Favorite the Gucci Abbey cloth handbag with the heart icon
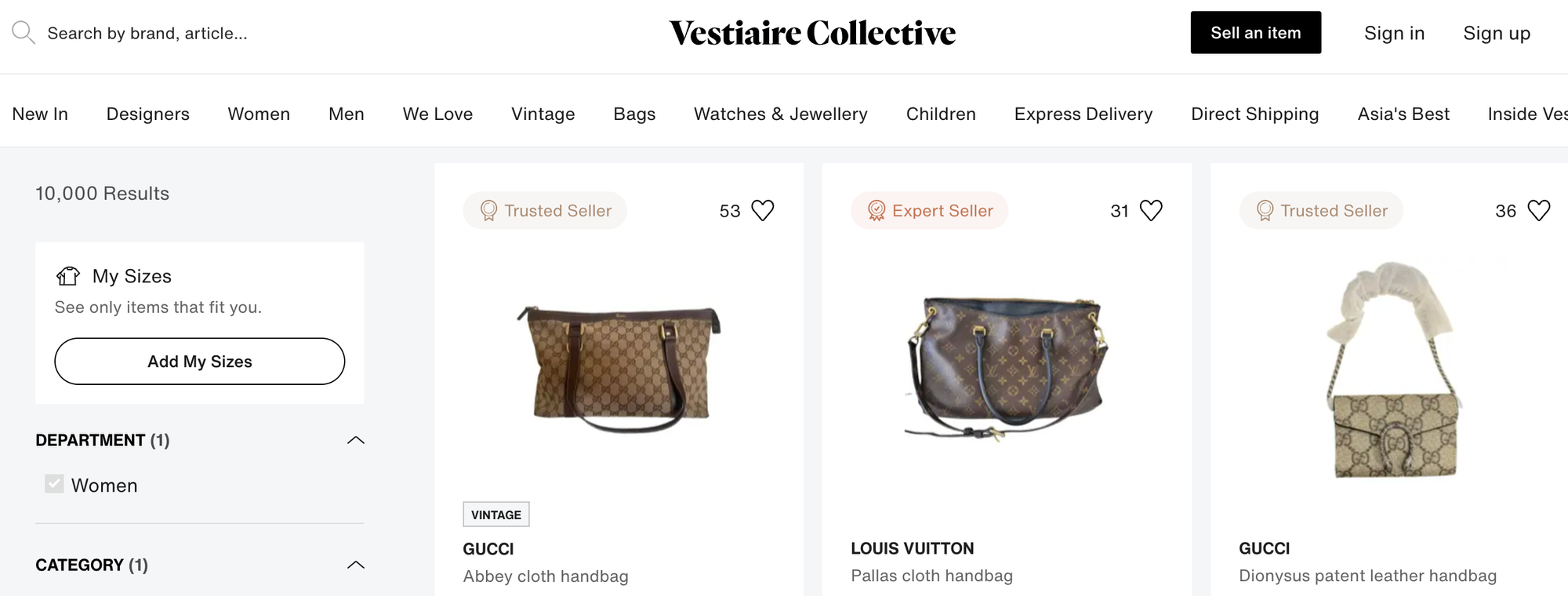This screenshot has width=1568, height=596. click(x=762, y=210)
